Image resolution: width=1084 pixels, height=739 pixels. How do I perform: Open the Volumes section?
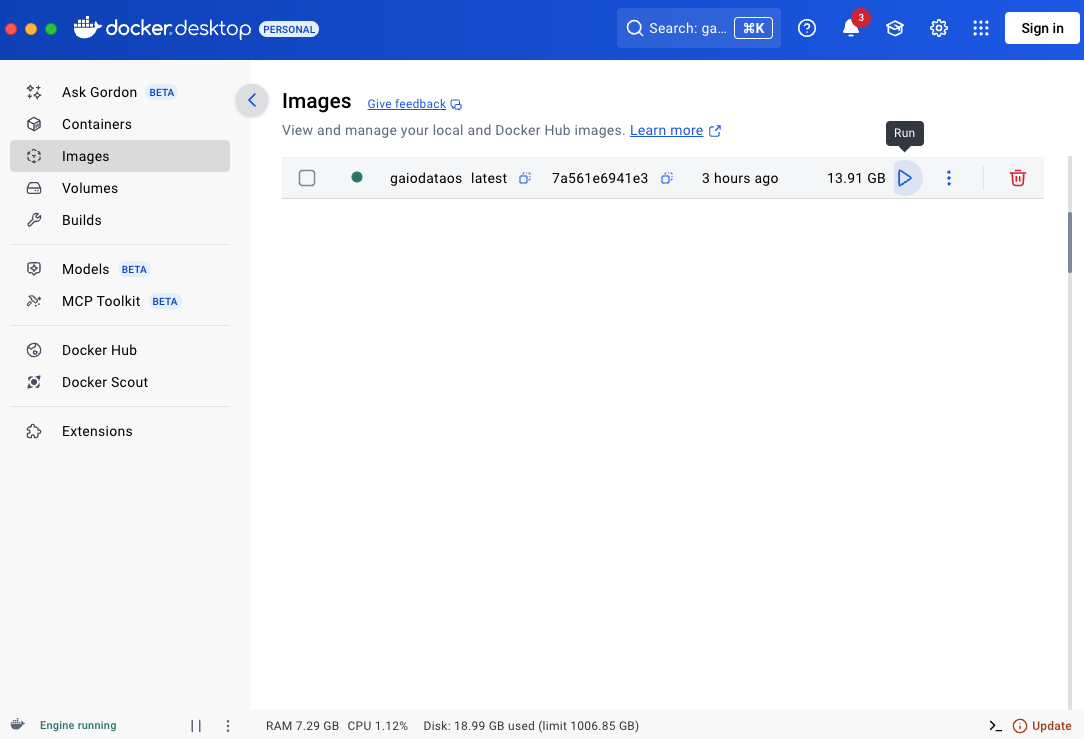(x=120, y=188)
